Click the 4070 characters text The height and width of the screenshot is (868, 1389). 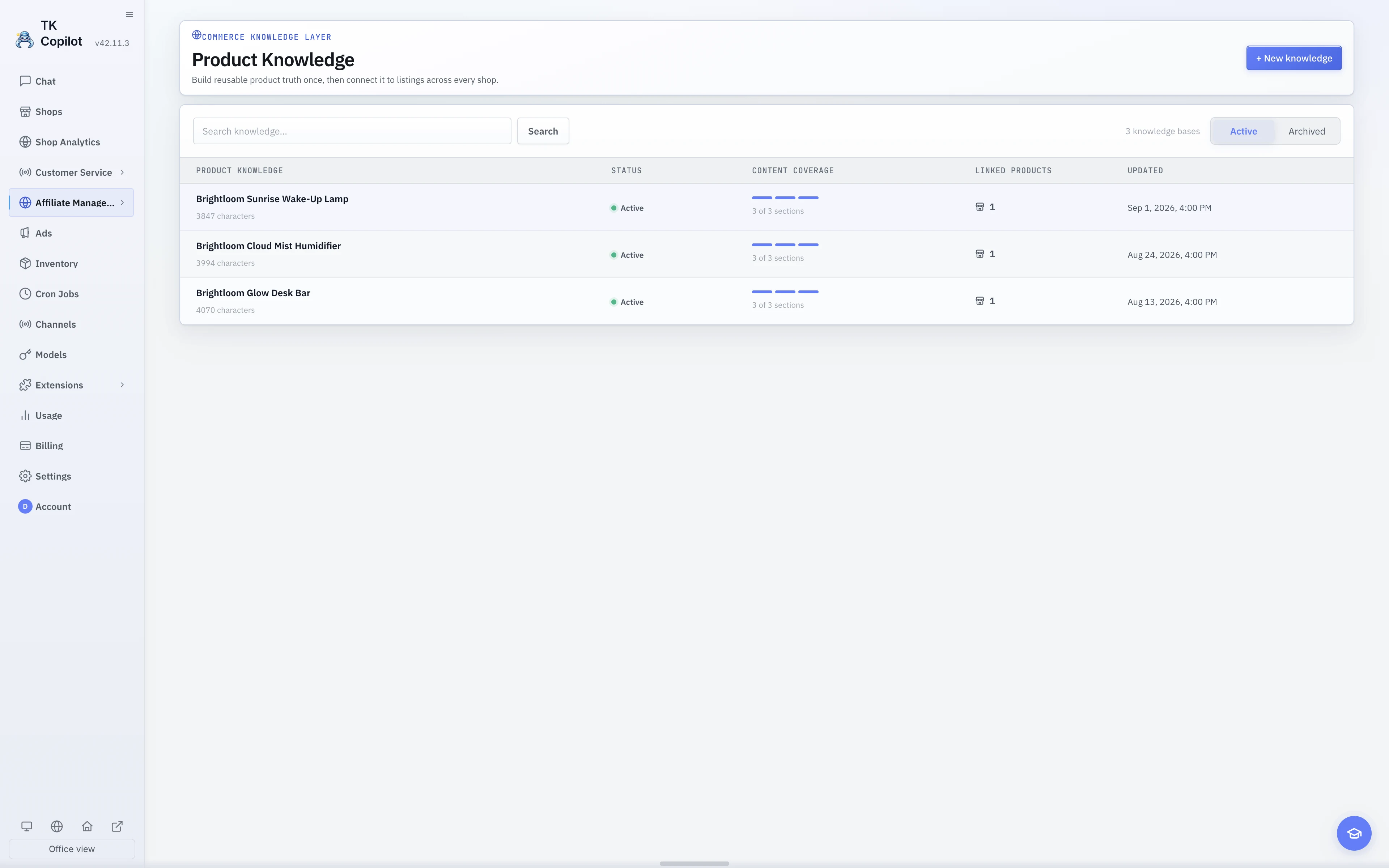pyautogui.click(x=225, y=311)
